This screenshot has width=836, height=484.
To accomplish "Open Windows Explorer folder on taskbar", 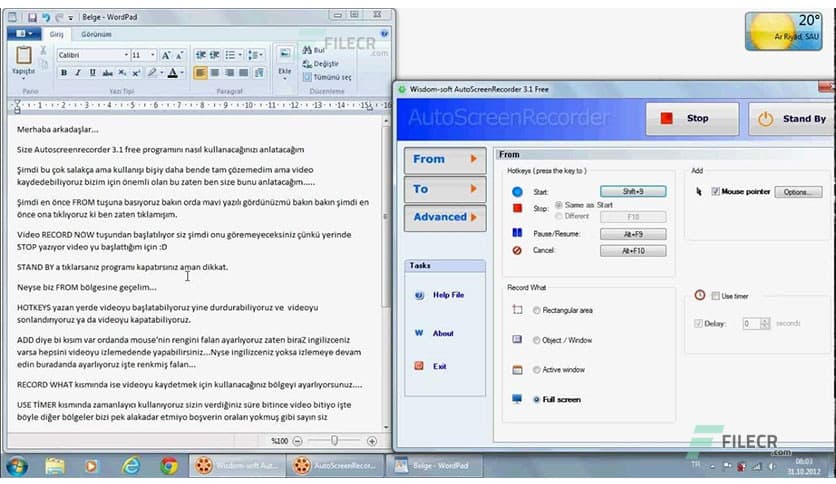I will 55,466.
